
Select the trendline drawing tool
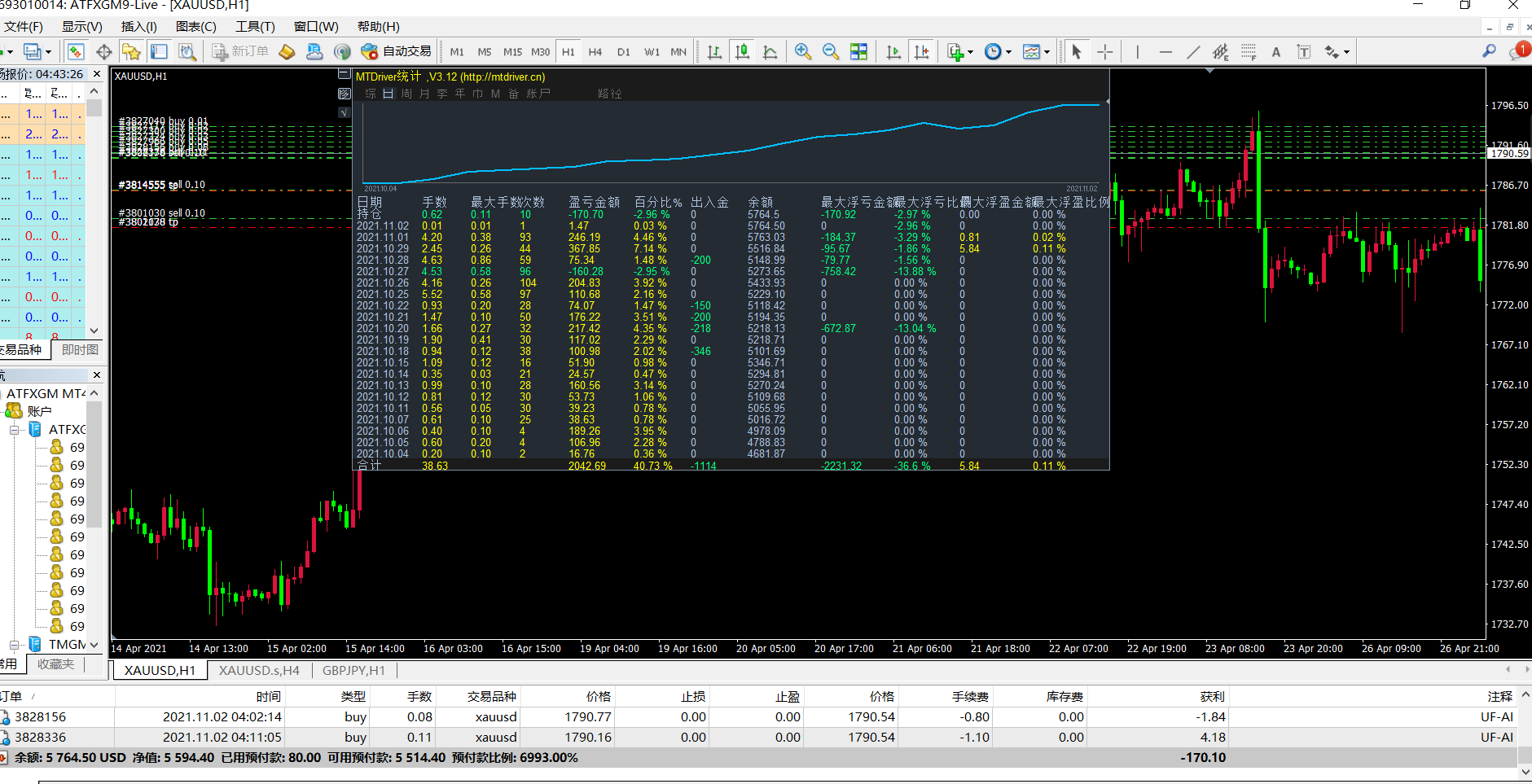tap(1193, 52)
